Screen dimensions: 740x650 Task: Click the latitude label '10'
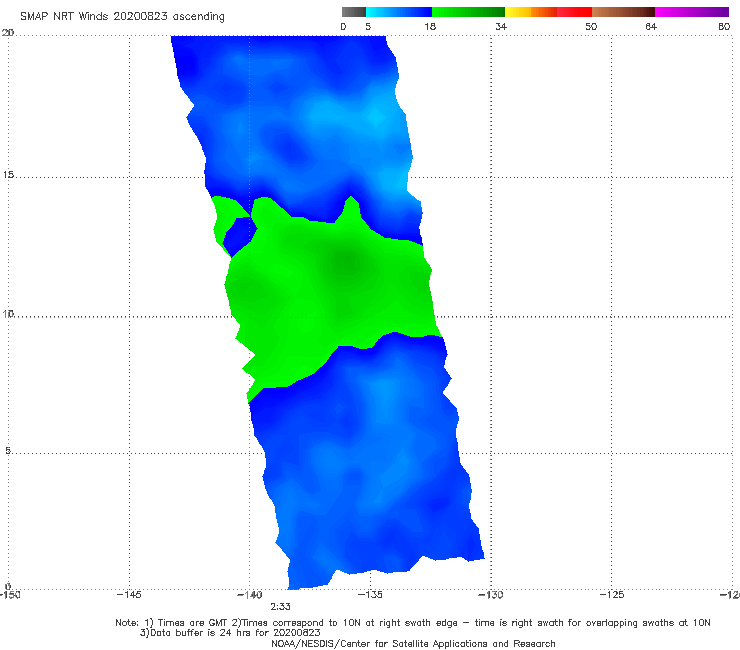click(x=8, y=314)
